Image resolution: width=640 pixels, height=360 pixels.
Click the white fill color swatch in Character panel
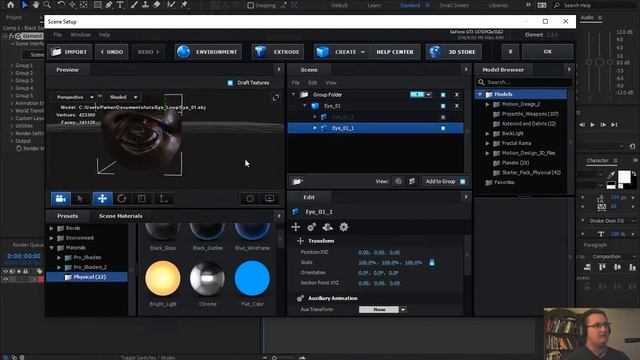[x=624, y=177]
